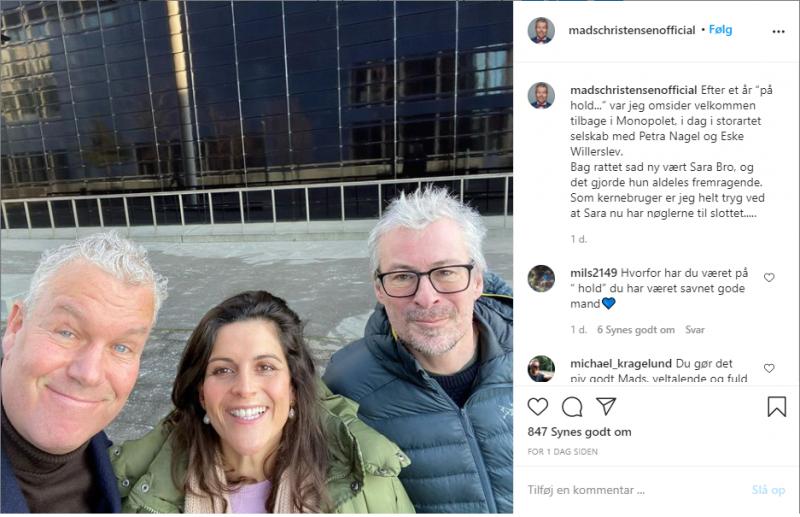
Task: Reply to mils2149 using Svar
Action: [x=694, y=330]
